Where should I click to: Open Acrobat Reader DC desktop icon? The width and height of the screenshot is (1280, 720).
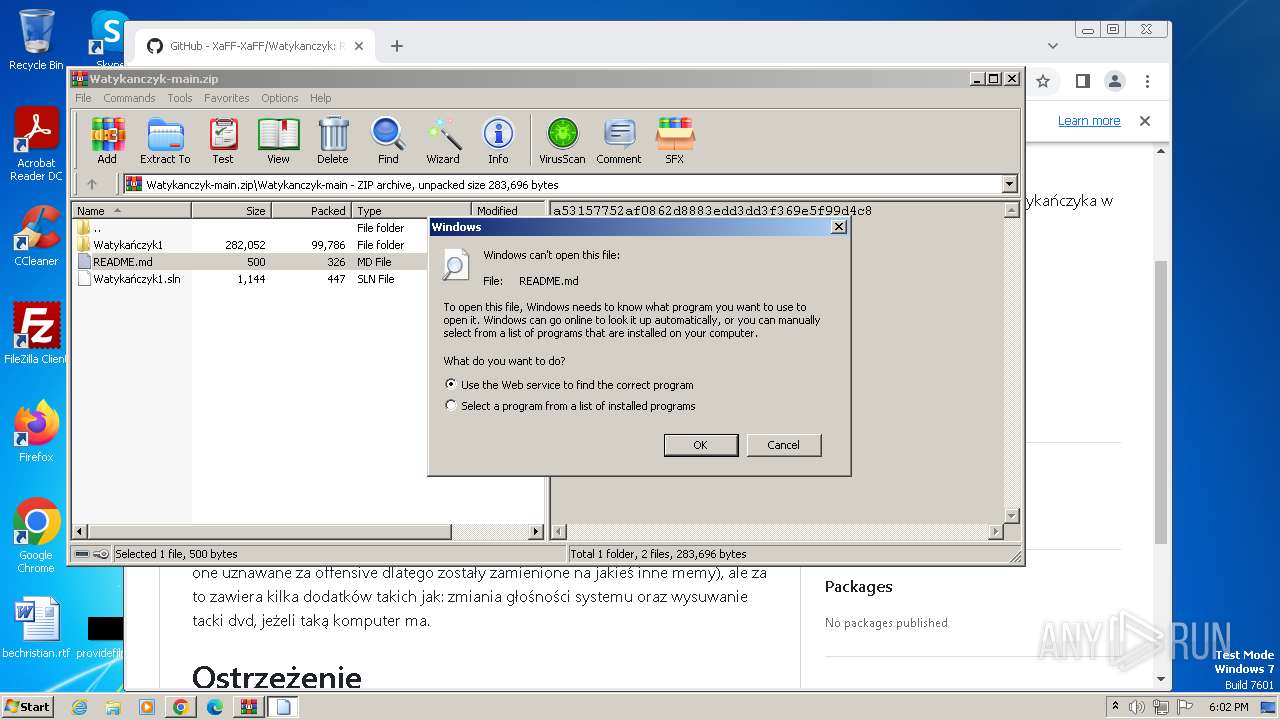(36, 145)
